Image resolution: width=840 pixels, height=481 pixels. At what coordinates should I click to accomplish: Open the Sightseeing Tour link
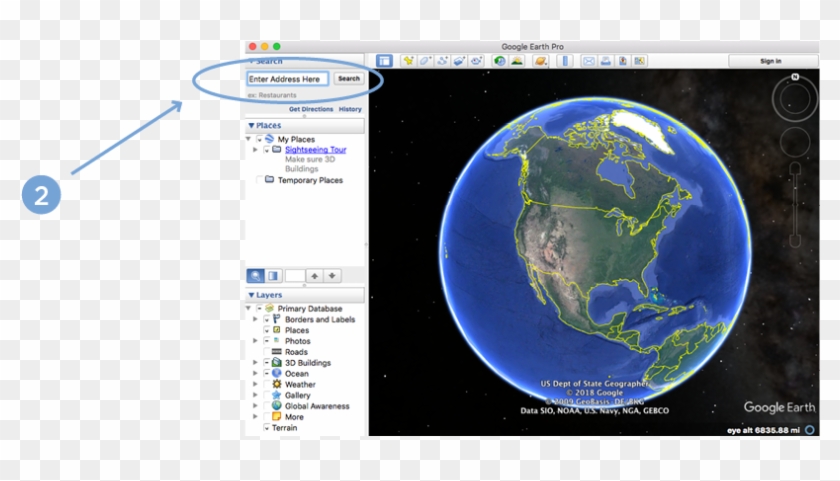(x=316, y=150)
